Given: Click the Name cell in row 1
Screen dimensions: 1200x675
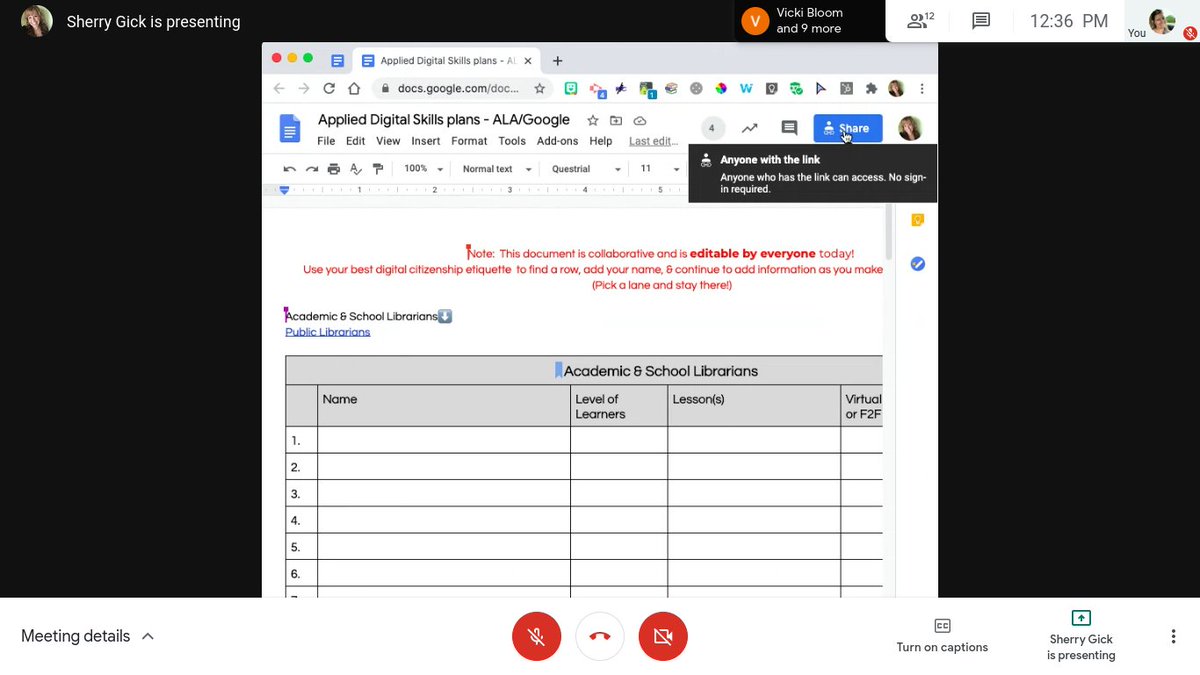Looking at the screenshot, I should [x=444, y=440].
